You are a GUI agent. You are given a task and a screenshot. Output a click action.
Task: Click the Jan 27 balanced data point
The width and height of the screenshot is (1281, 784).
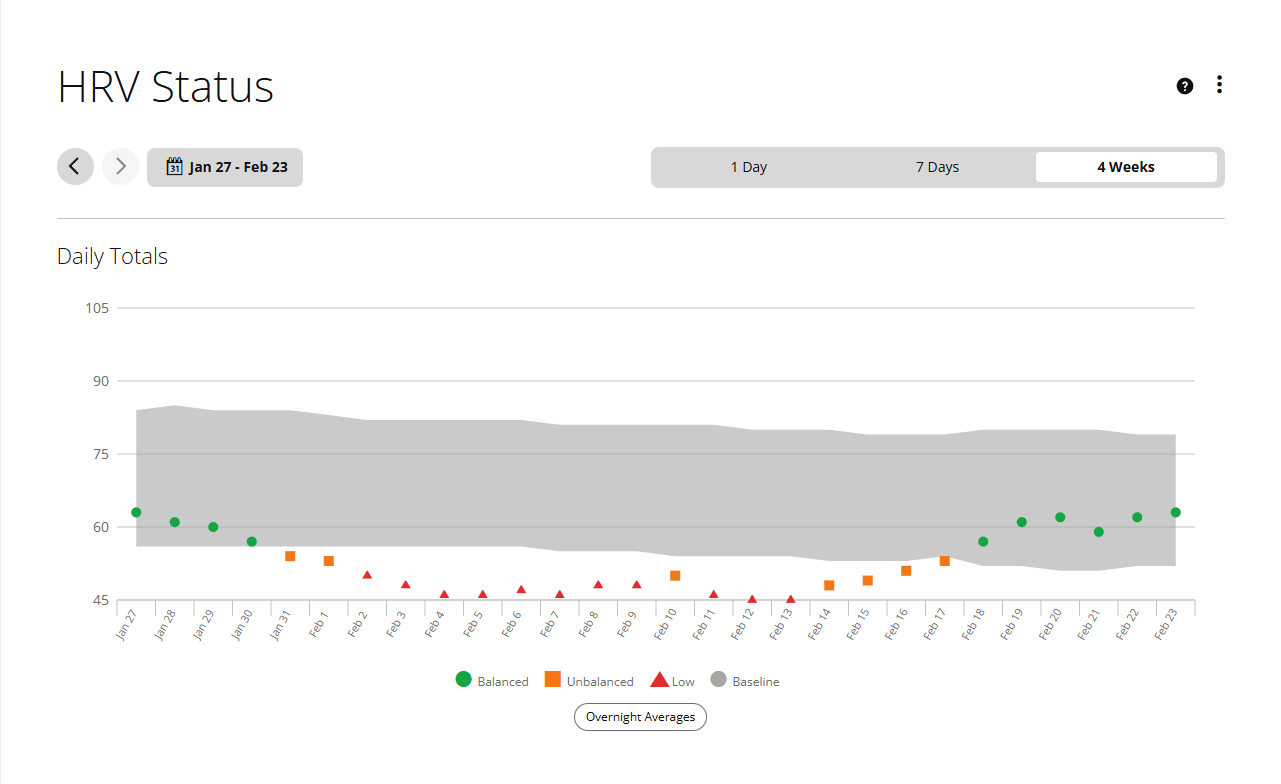pos(136,512)
